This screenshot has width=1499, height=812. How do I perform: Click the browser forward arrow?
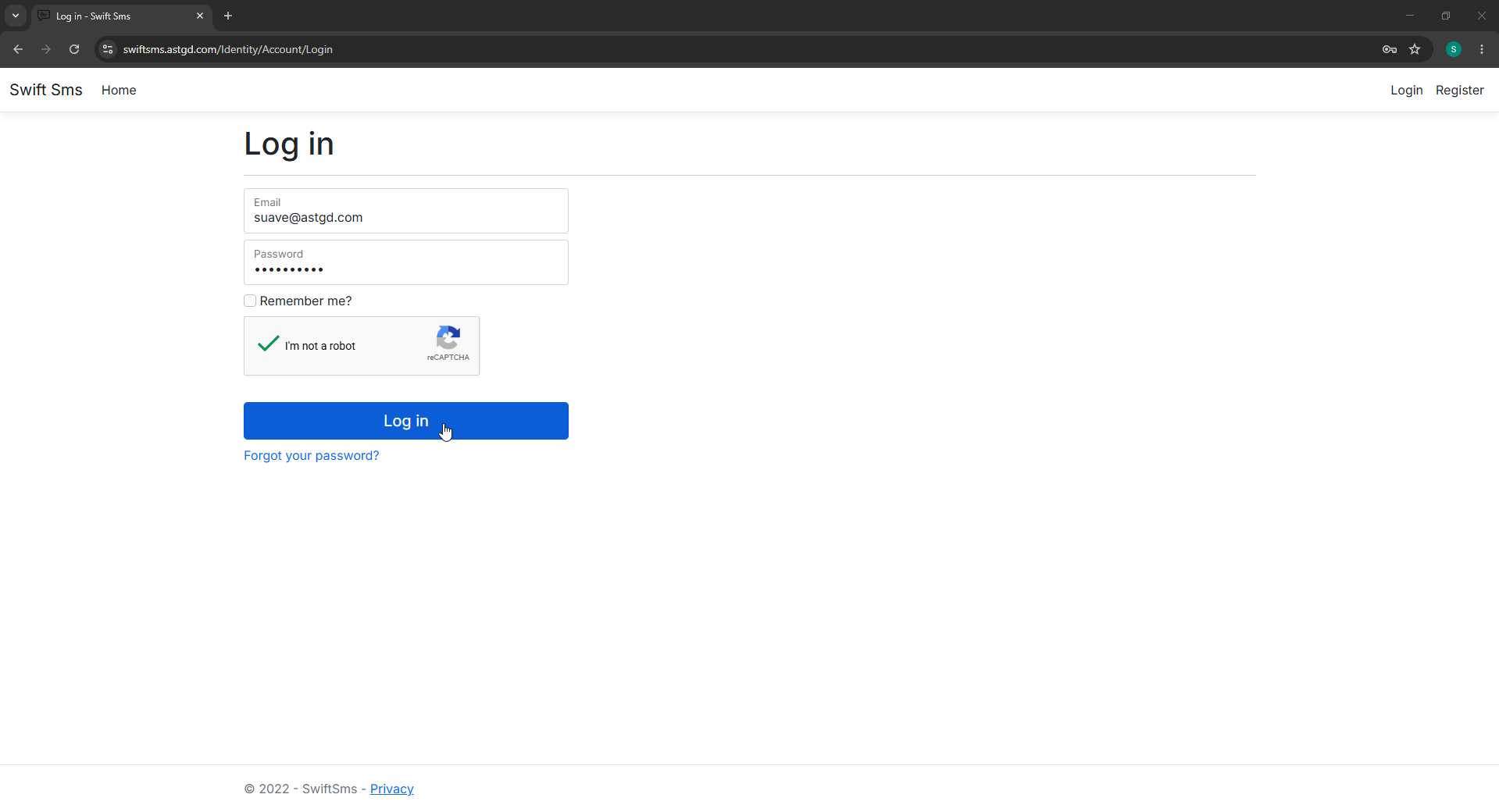46,49
